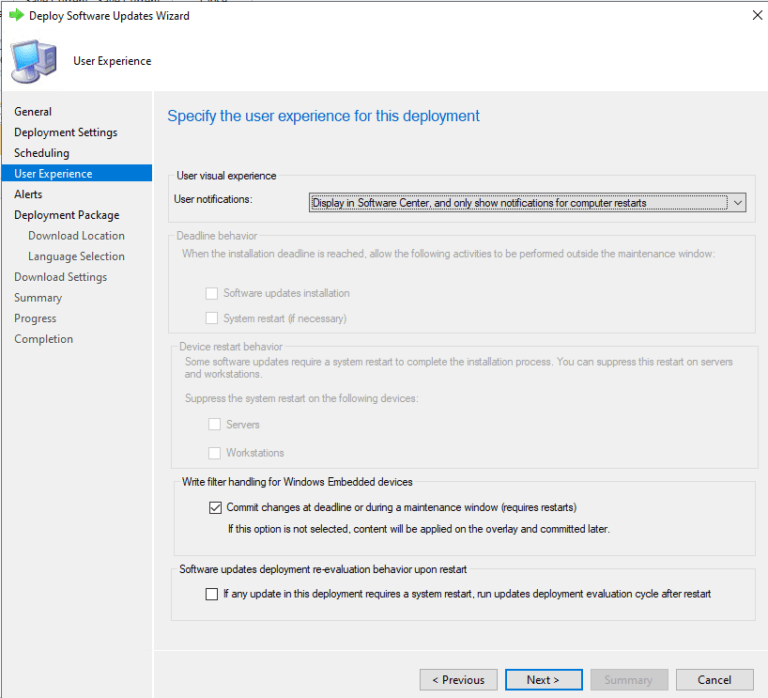Click the 'Device restart behavior' group label
The height and width of the screenshot is (698, 768).
click(x=231, y=347)
